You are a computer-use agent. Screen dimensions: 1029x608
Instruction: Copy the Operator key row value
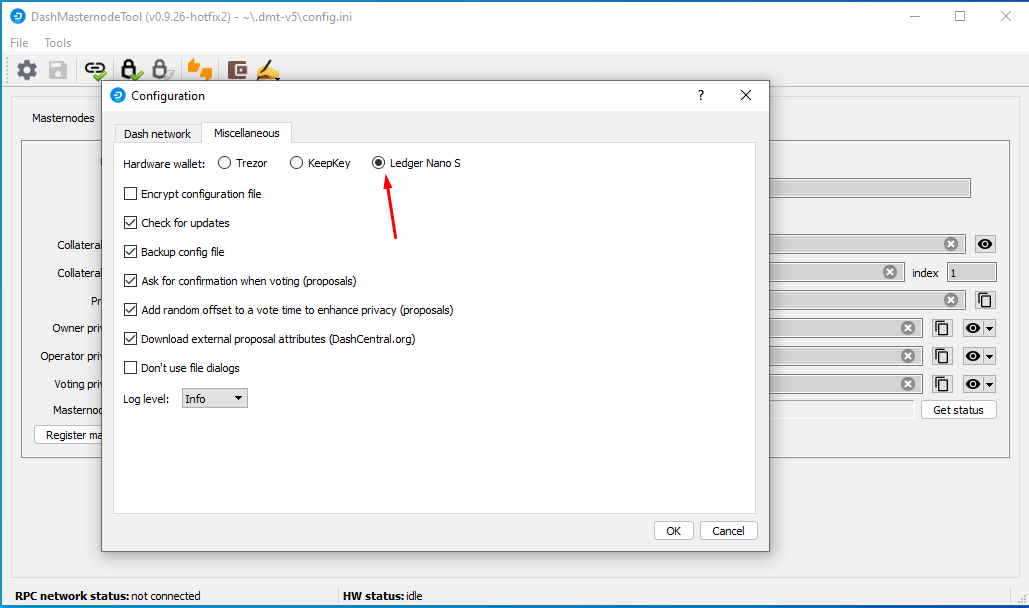[x=942, y=356]
